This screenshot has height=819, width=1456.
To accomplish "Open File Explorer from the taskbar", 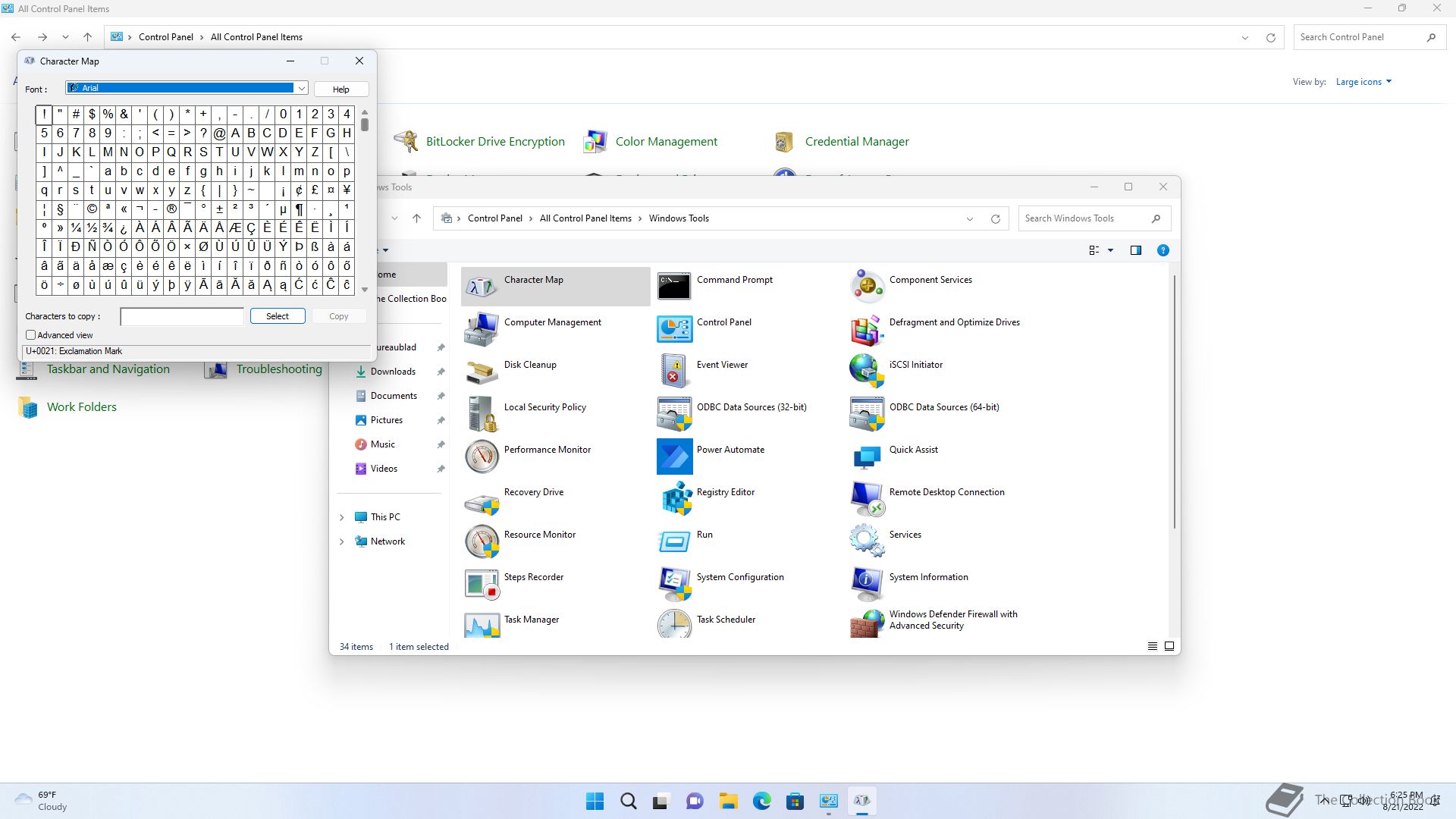I will [728, 801].
